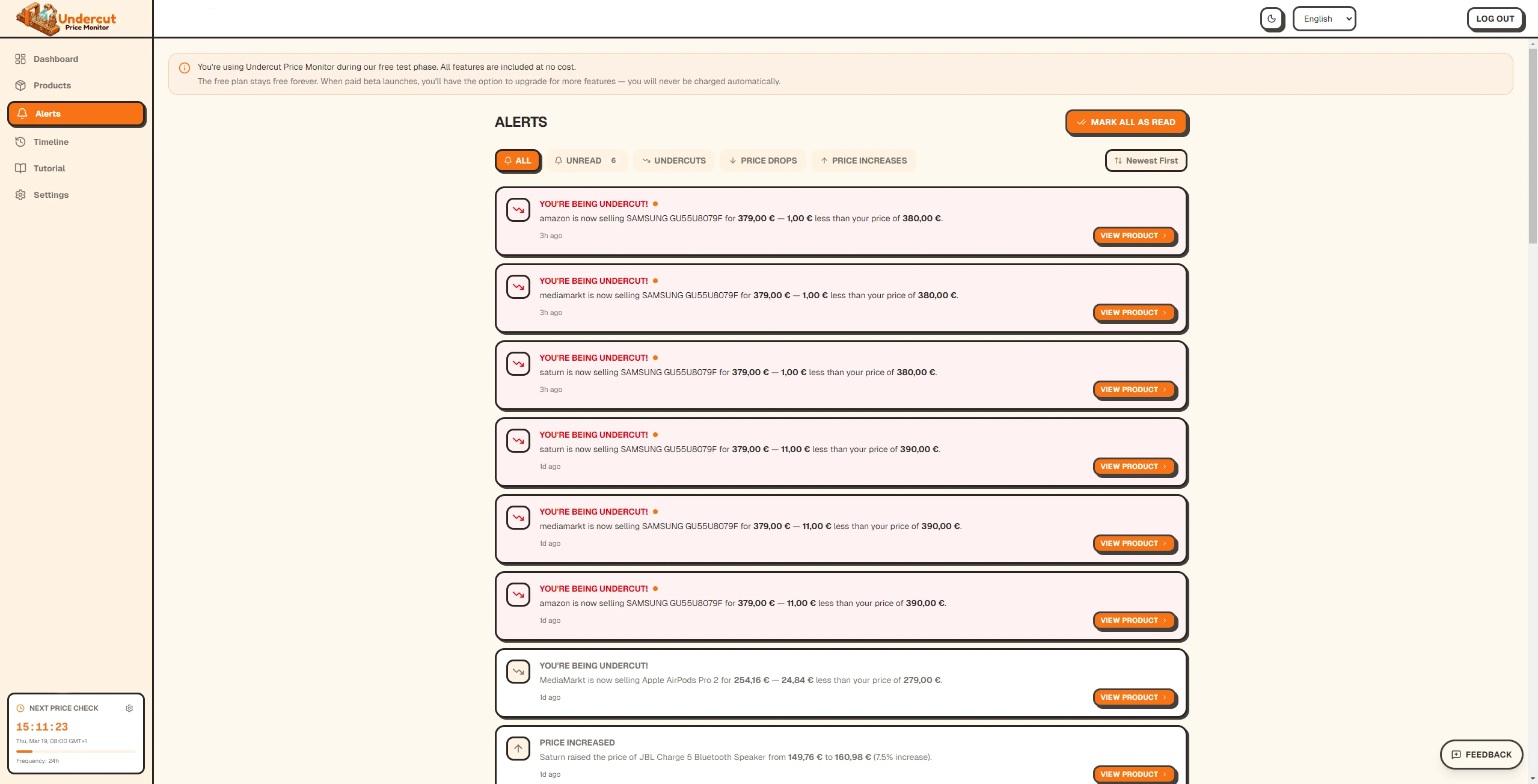Show only Price Increases alerts
The image size is (1538, 784).
pos(863,161)
